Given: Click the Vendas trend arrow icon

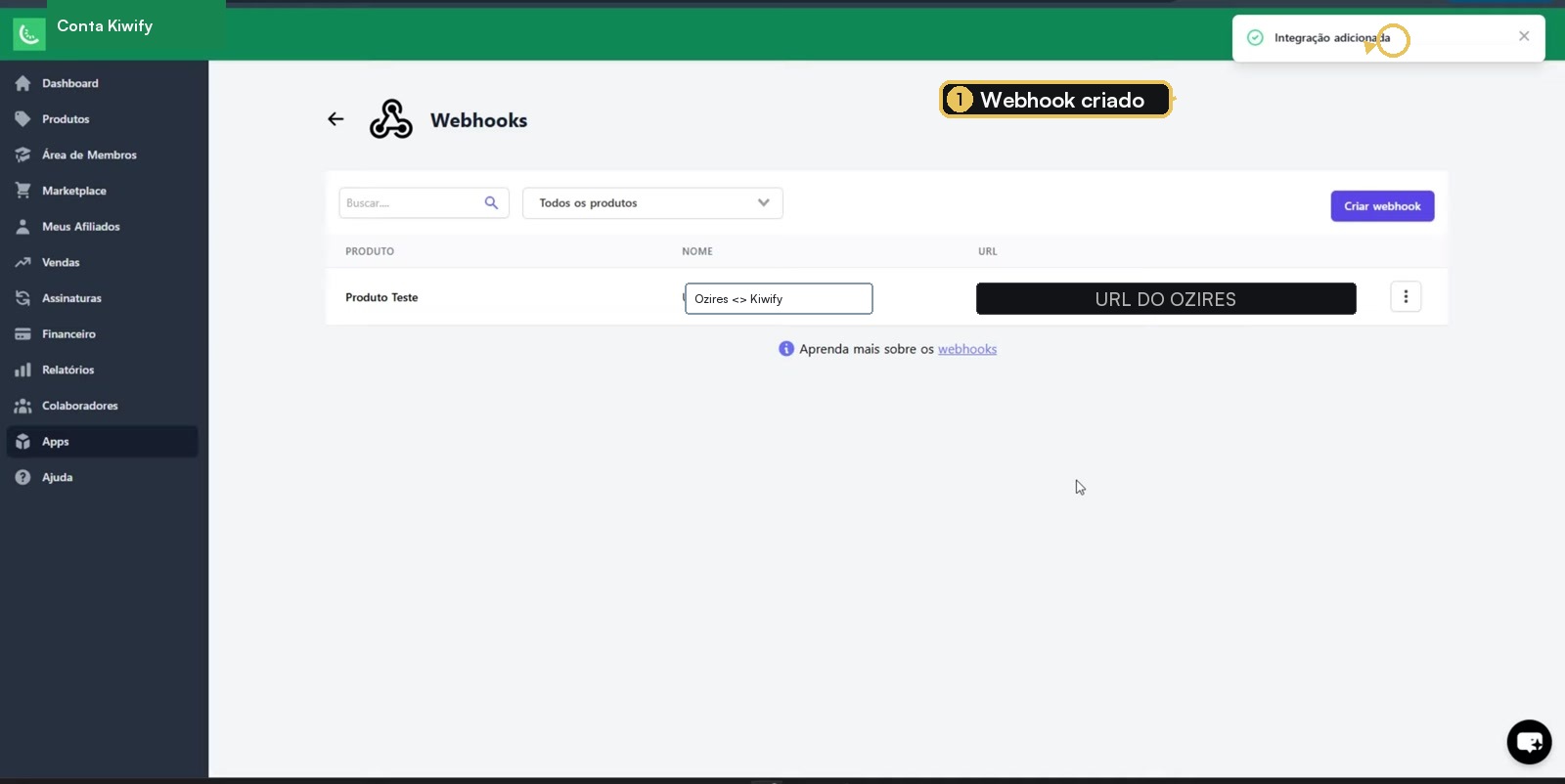Looking at the screenshot, I should click(22, 262).
